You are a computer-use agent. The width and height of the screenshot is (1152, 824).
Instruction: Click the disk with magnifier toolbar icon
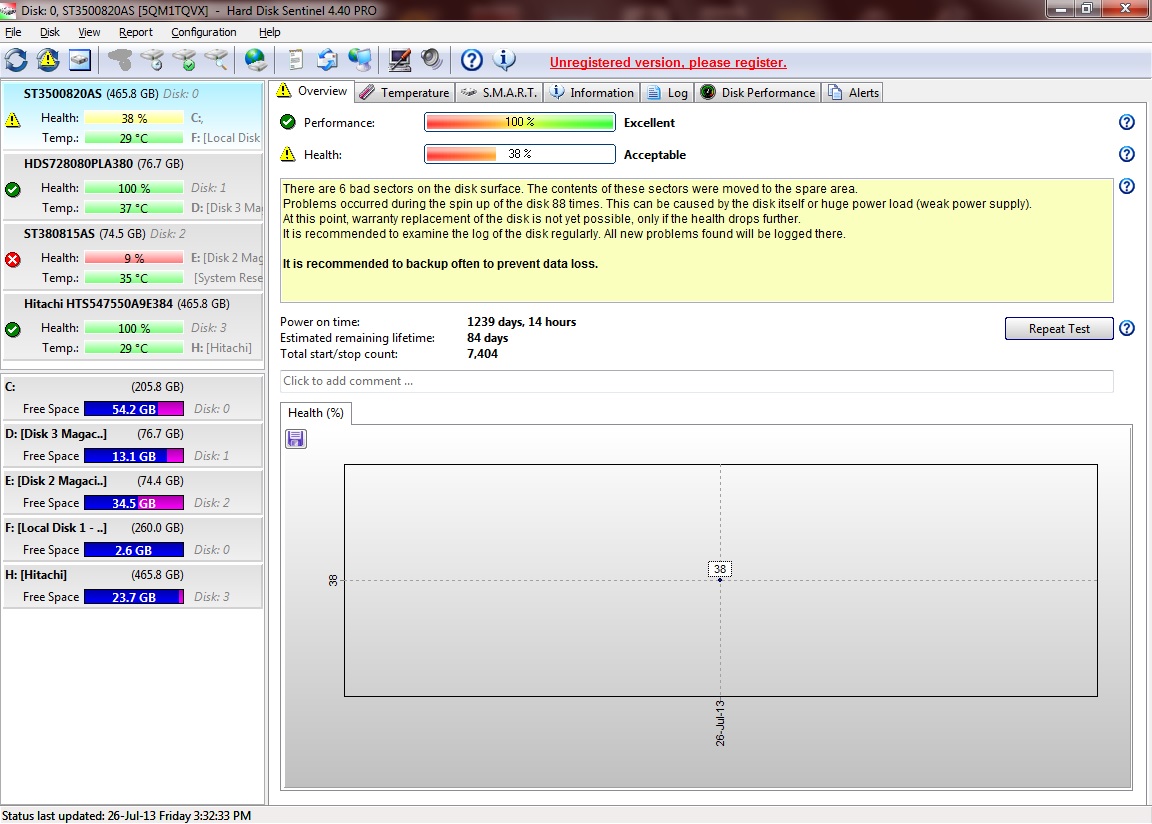pos(216,60)
